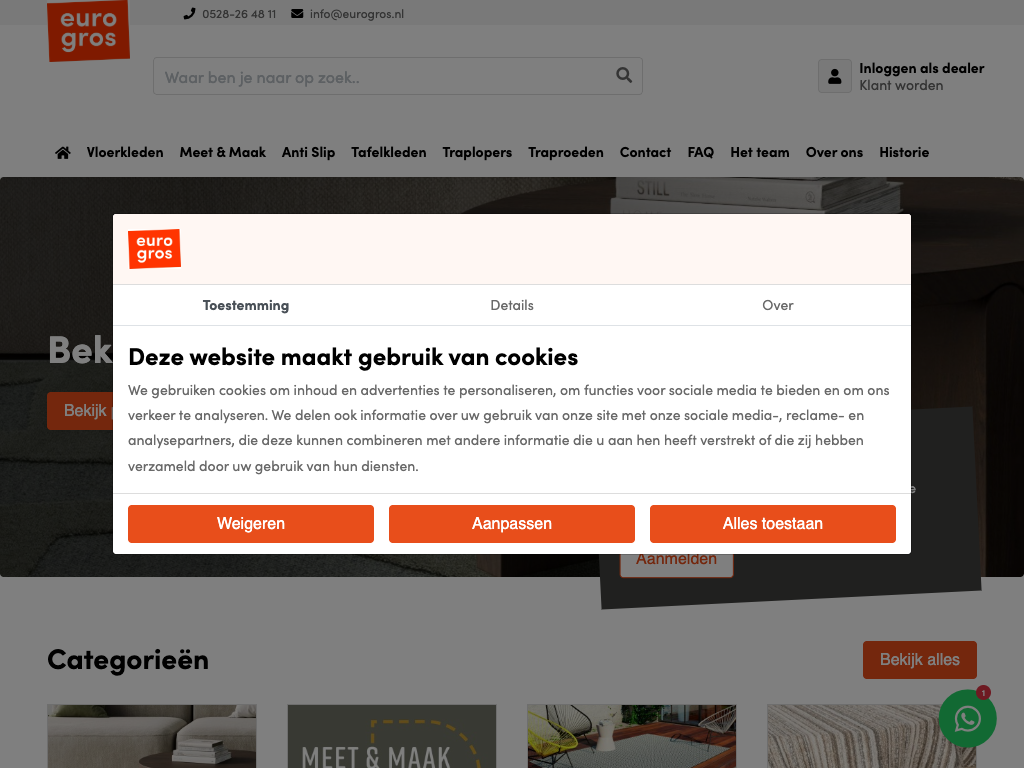Open the Meet & Maak category thumbnail
The width and height of the screenshot is (1024, 768).
point(392,736)
